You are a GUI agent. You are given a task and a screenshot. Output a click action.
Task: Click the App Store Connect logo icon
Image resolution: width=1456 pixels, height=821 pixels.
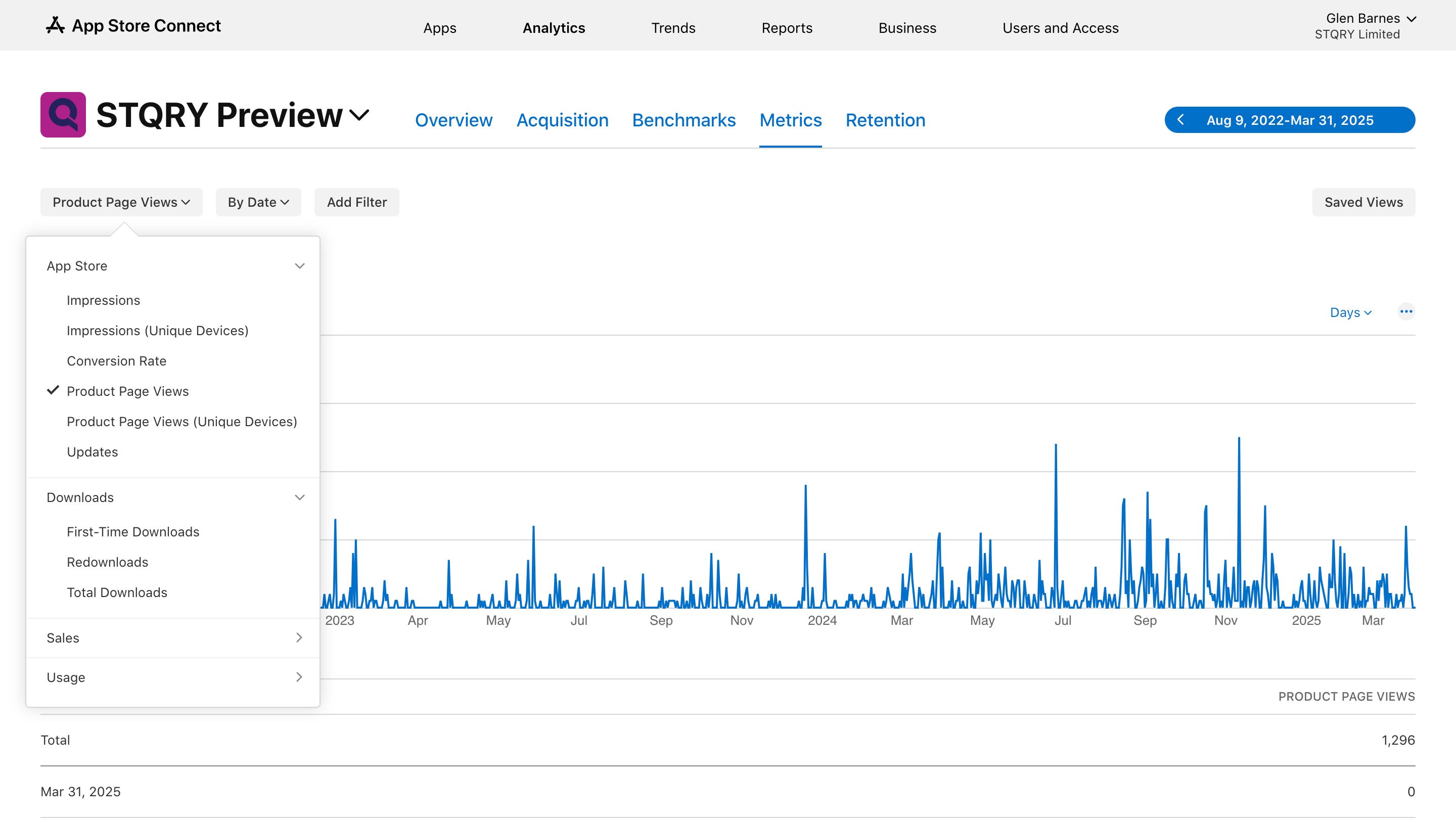pyautogui.click(x=55, y=25)
